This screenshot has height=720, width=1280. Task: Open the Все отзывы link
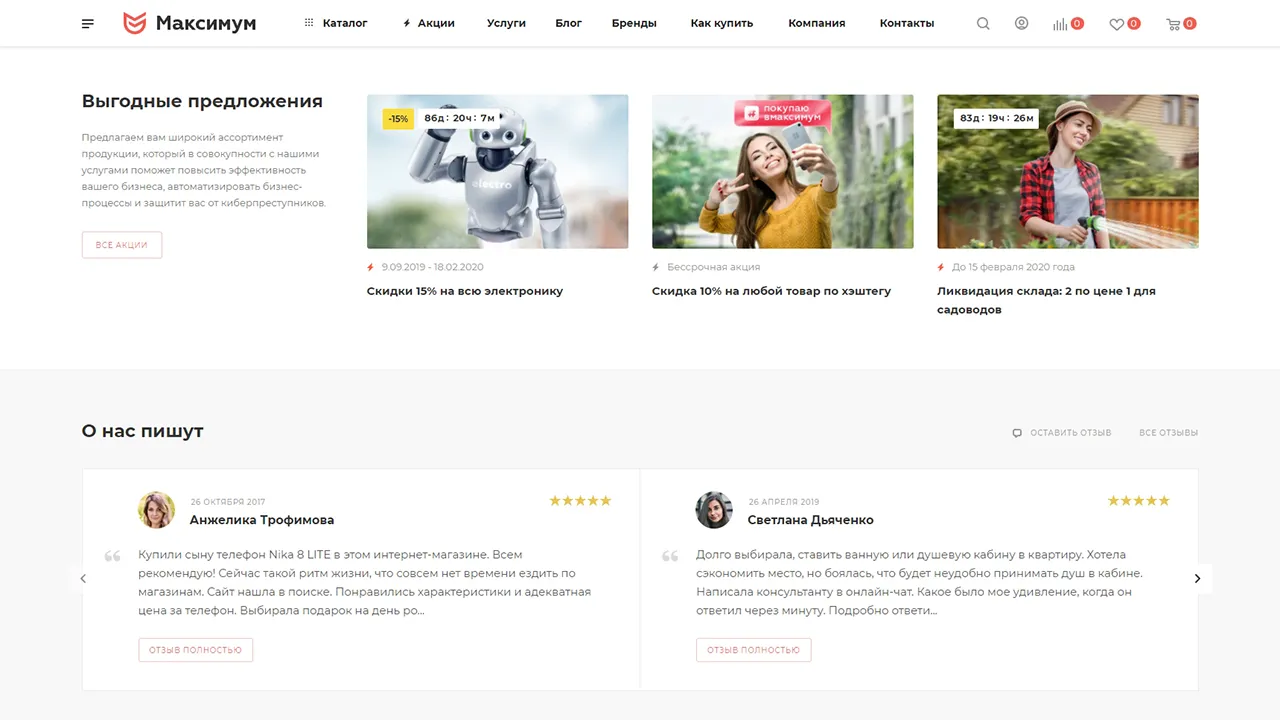point(1168,433)
